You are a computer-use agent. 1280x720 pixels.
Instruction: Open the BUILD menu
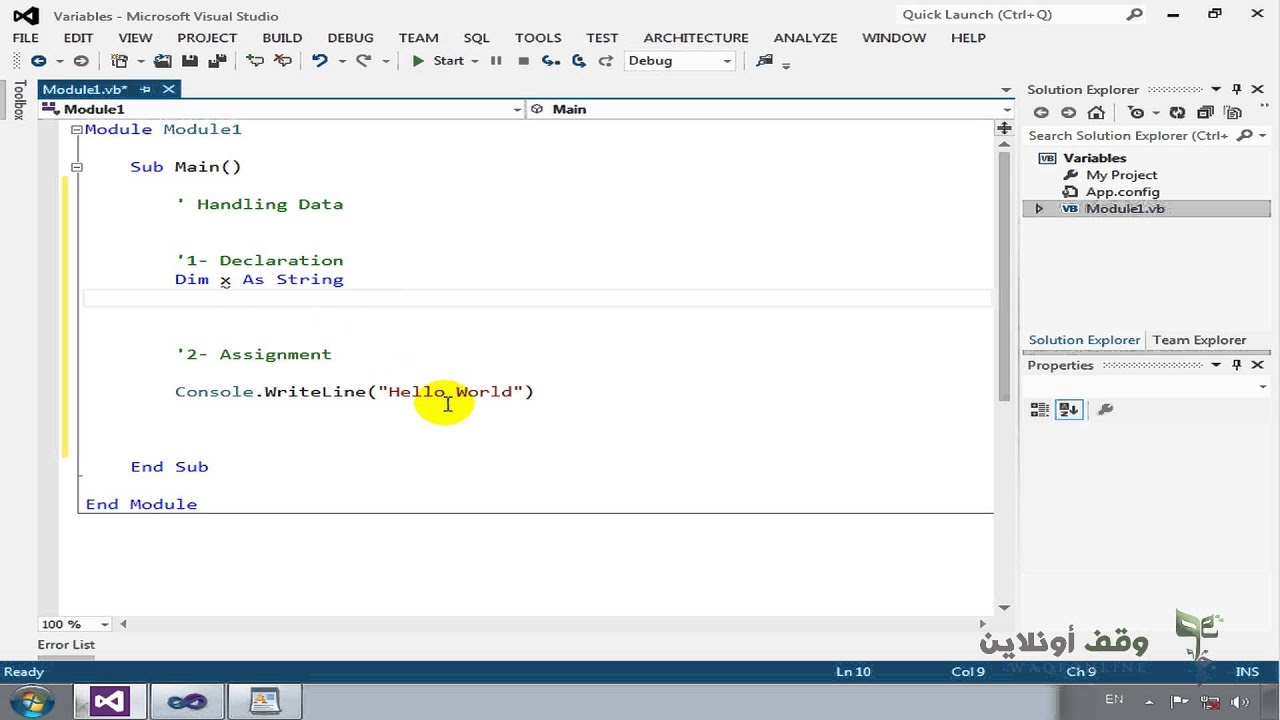coord(282,38)
